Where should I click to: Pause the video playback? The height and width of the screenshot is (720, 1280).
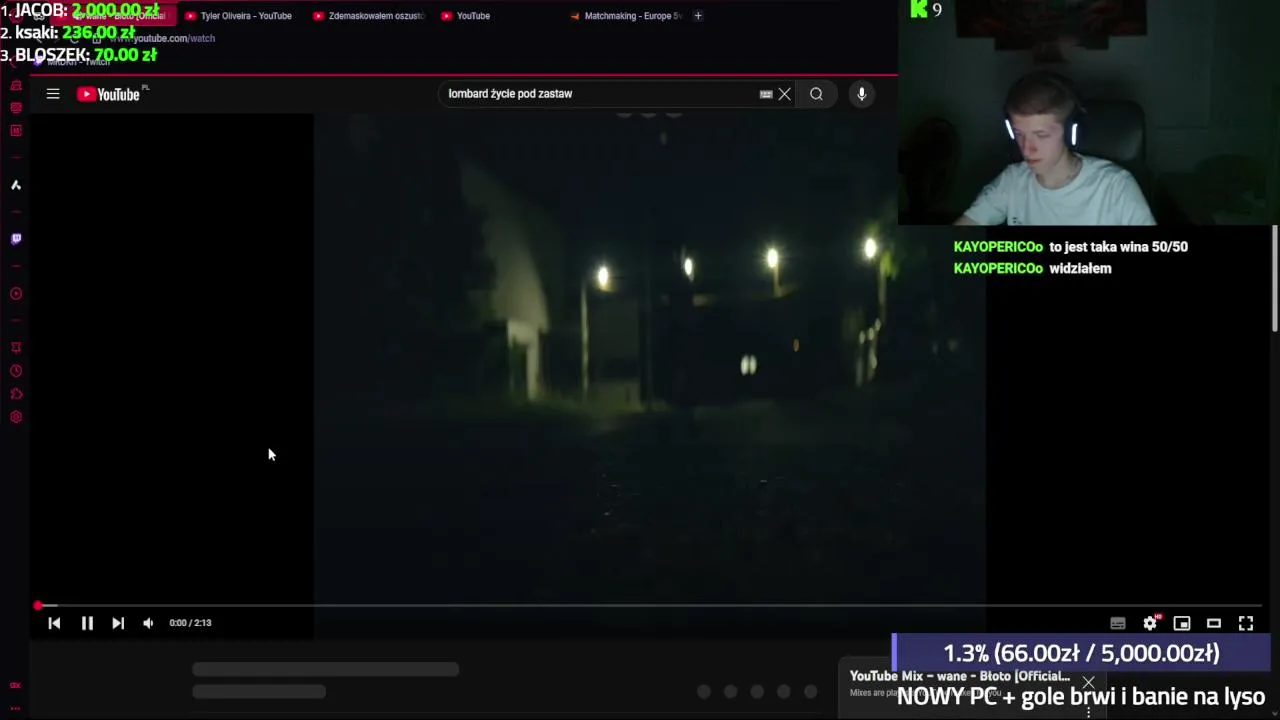coord(87,623)
